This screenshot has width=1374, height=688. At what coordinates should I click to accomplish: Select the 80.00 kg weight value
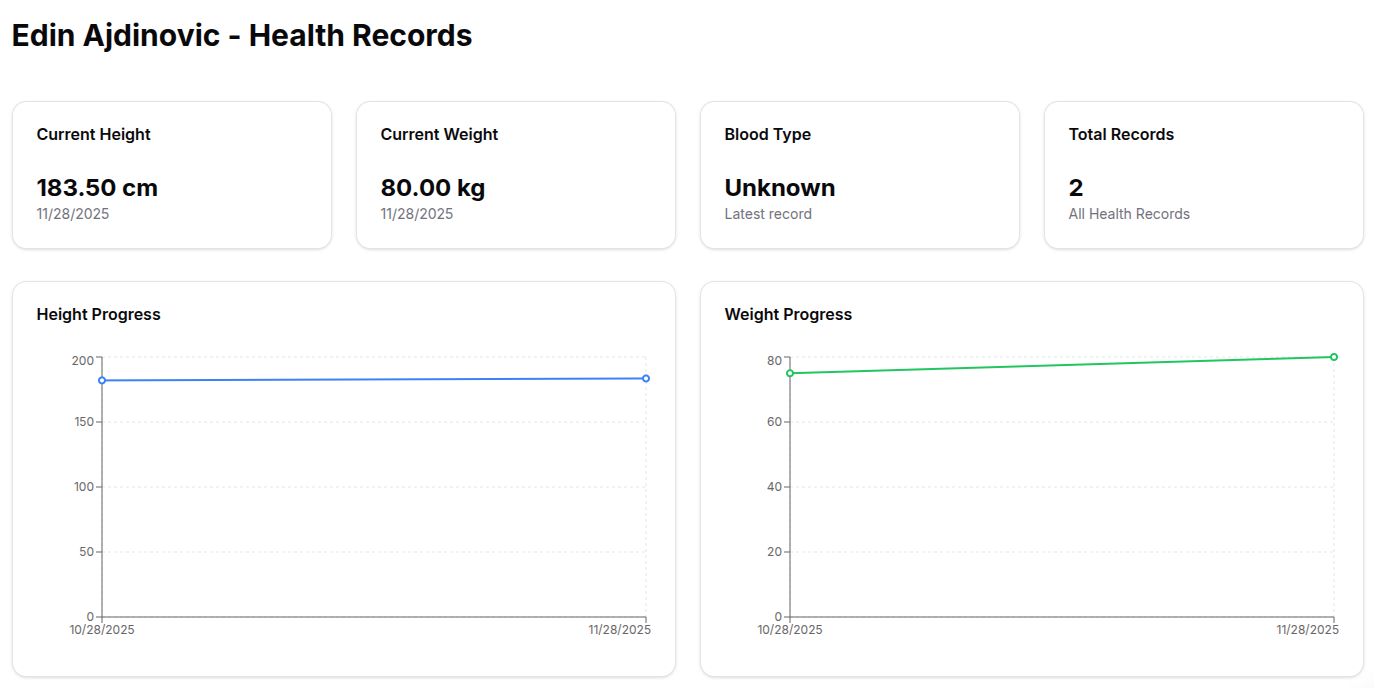click(433, 188)
